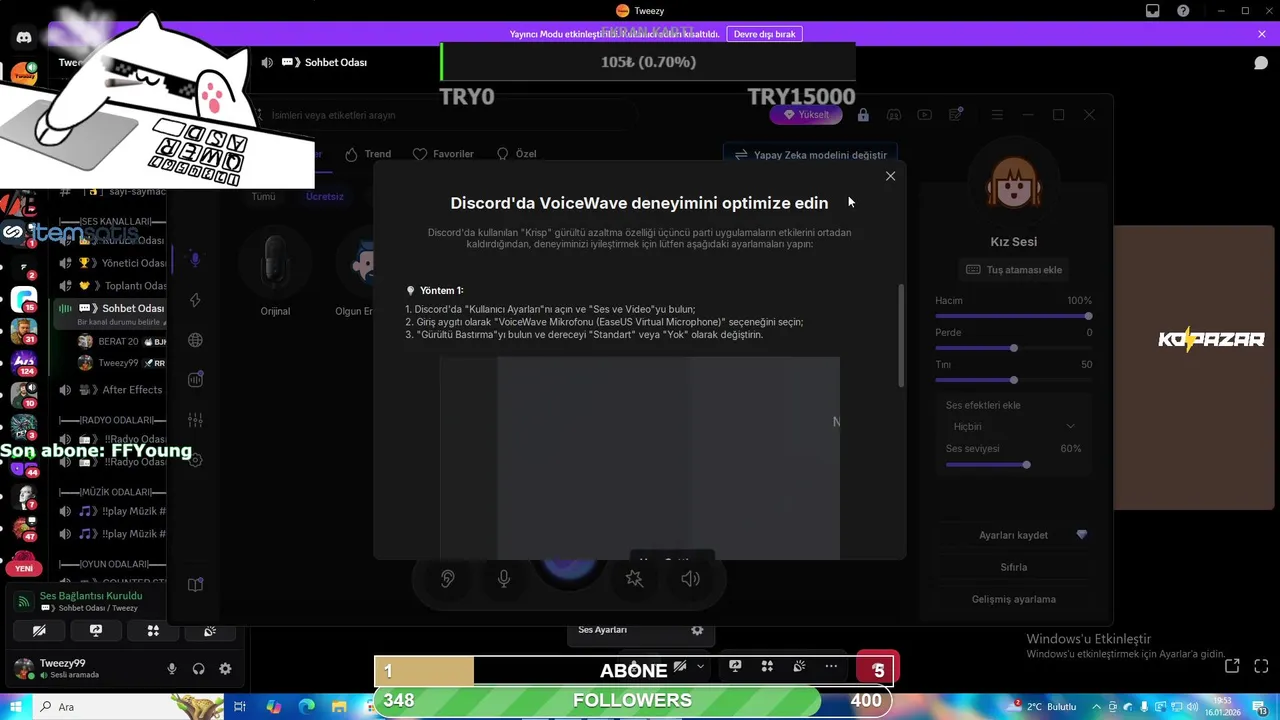Close the Discord optimization dialog
The width and height of the screenshot is (1280, 720).
pyautogui.click(x=890, y=176)
